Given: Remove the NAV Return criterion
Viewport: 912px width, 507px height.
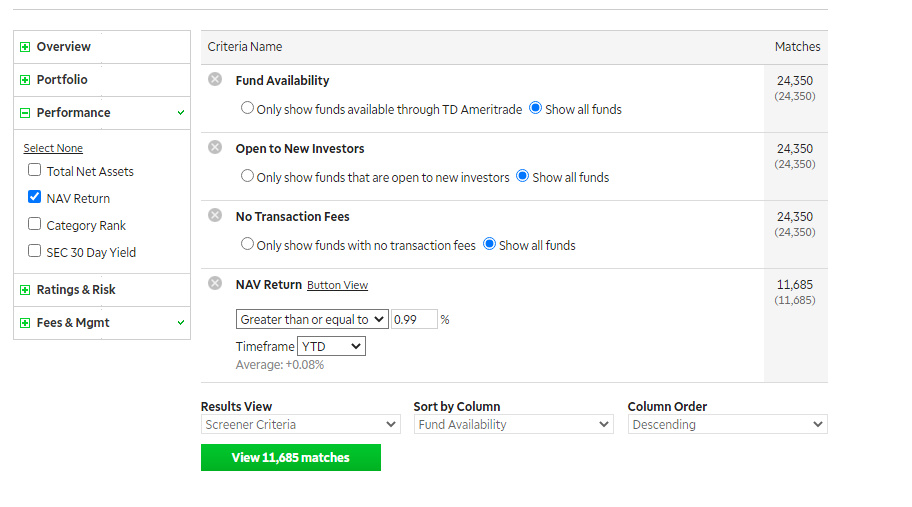Looking at the screenshot, I should coord(215,283).
